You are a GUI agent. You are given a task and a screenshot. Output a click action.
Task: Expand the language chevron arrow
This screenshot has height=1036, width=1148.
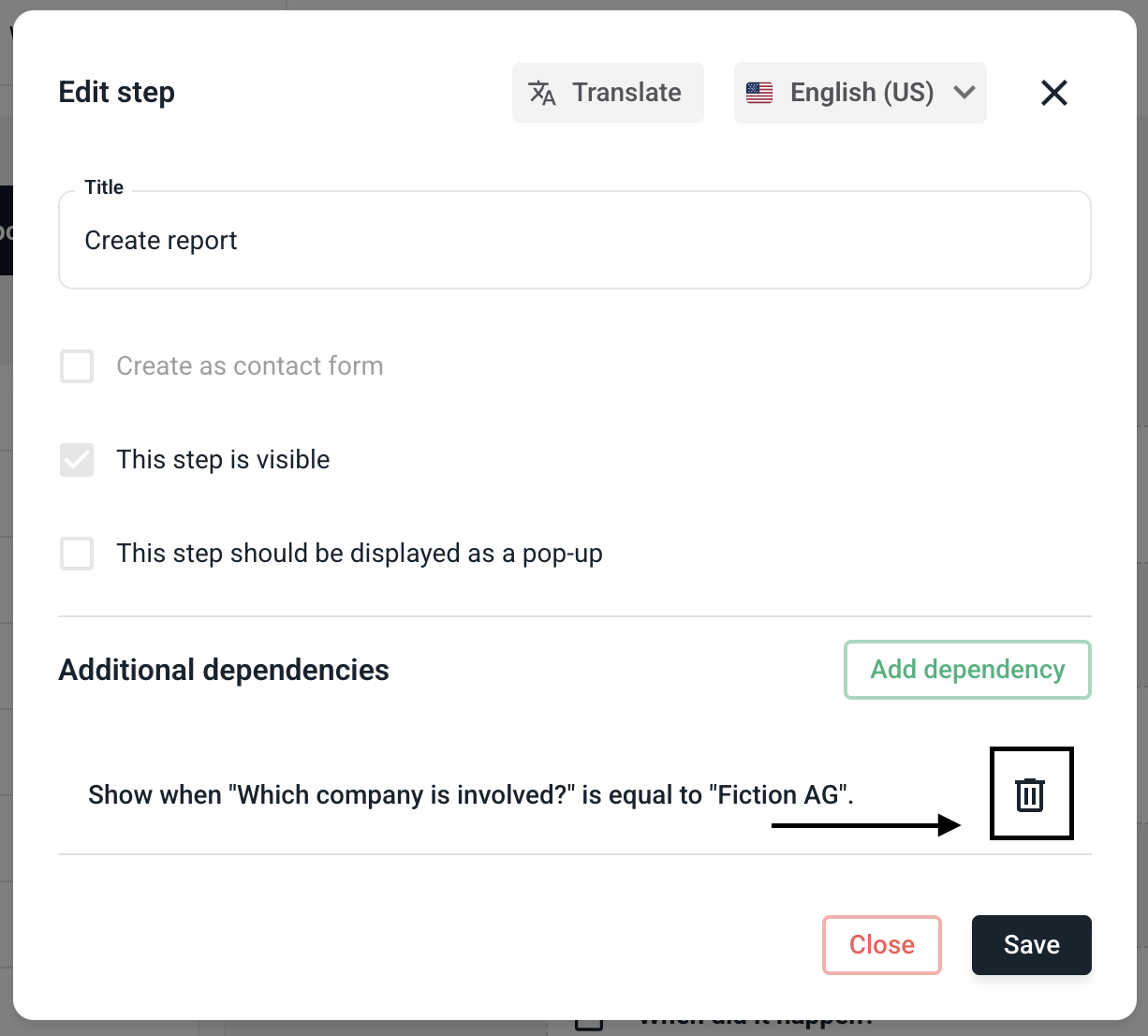pyautogui.click(x=964, y=93)
